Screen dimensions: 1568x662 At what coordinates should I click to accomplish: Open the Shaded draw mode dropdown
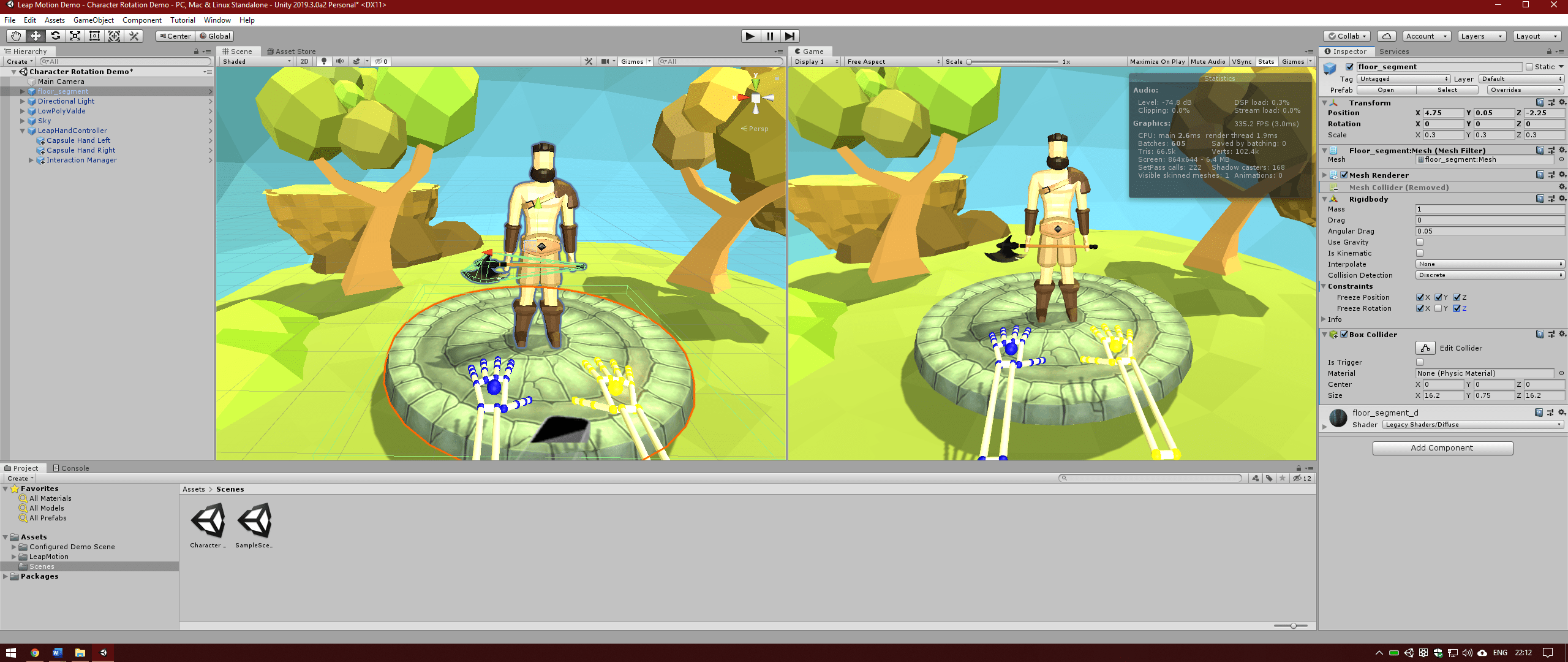pyautogui.click(x=257, y=61)
